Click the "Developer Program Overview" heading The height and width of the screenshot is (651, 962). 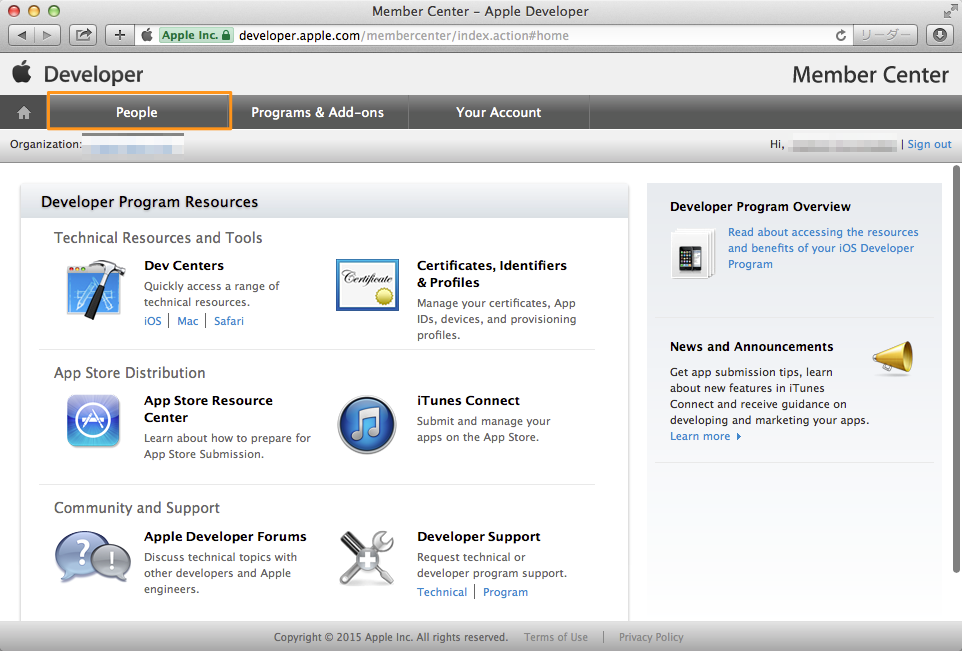[760, 207]
